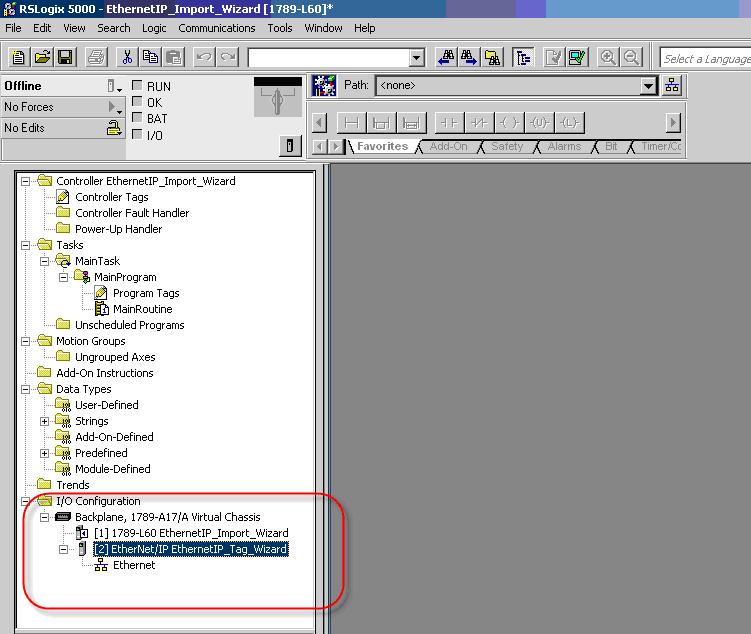The image size is (751, 634).
Task: Collapse the Backplane 1789-A17/A node
Action: 45,517
